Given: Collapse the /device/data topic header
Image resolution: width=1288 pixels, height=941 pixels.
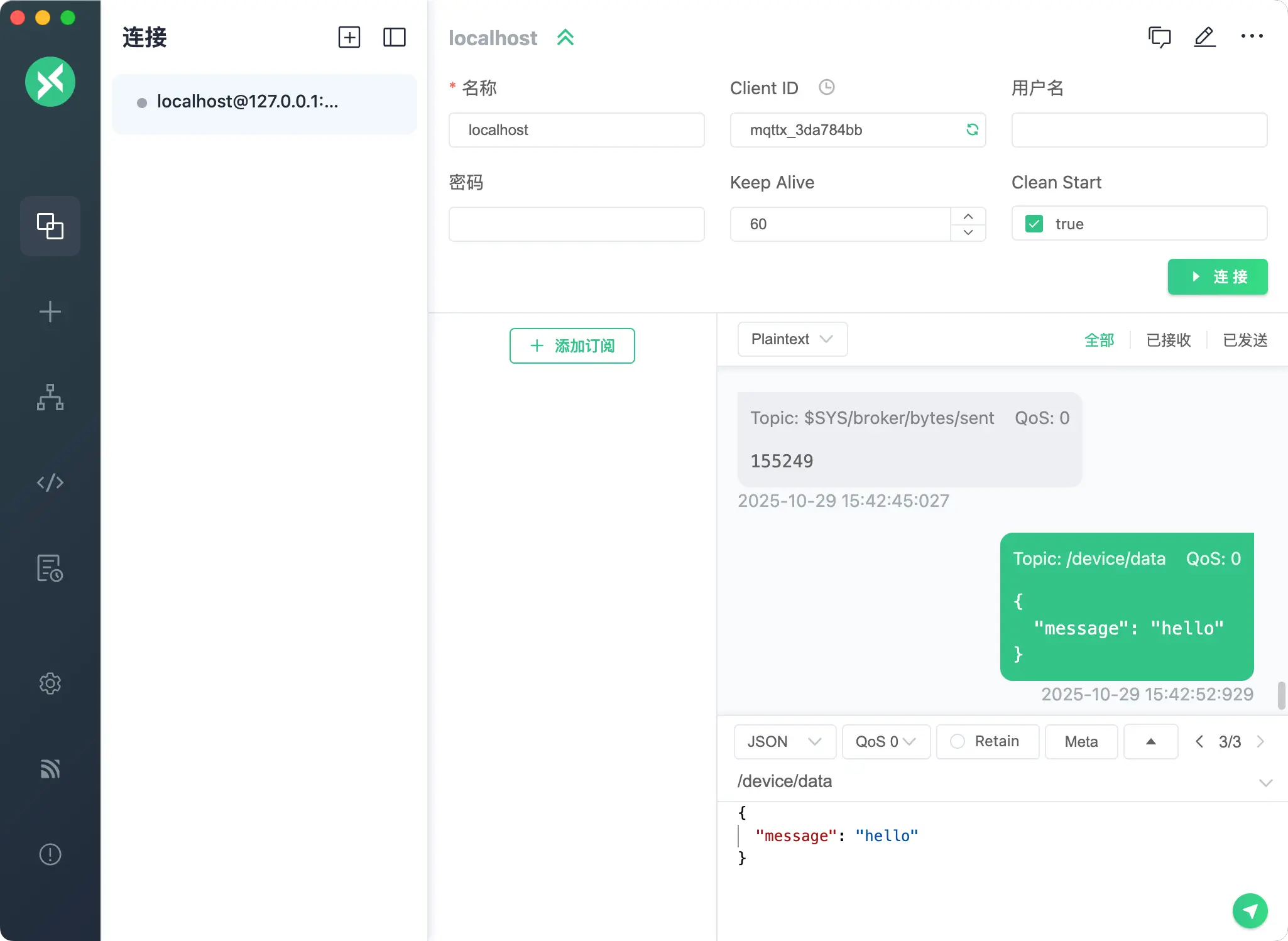Looking at the screenshot, I should (x=1265, y=782).
